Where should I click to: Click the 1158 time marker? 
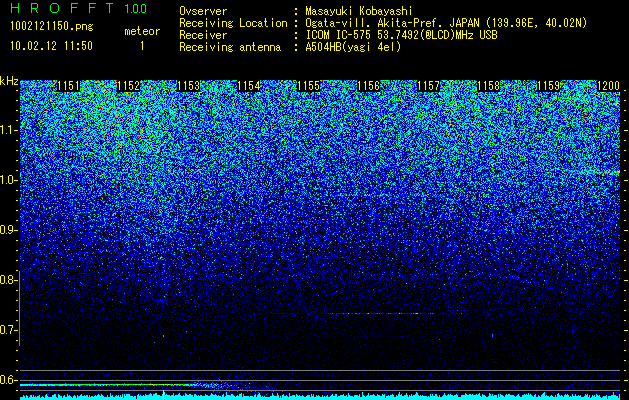tap(489, 86)
